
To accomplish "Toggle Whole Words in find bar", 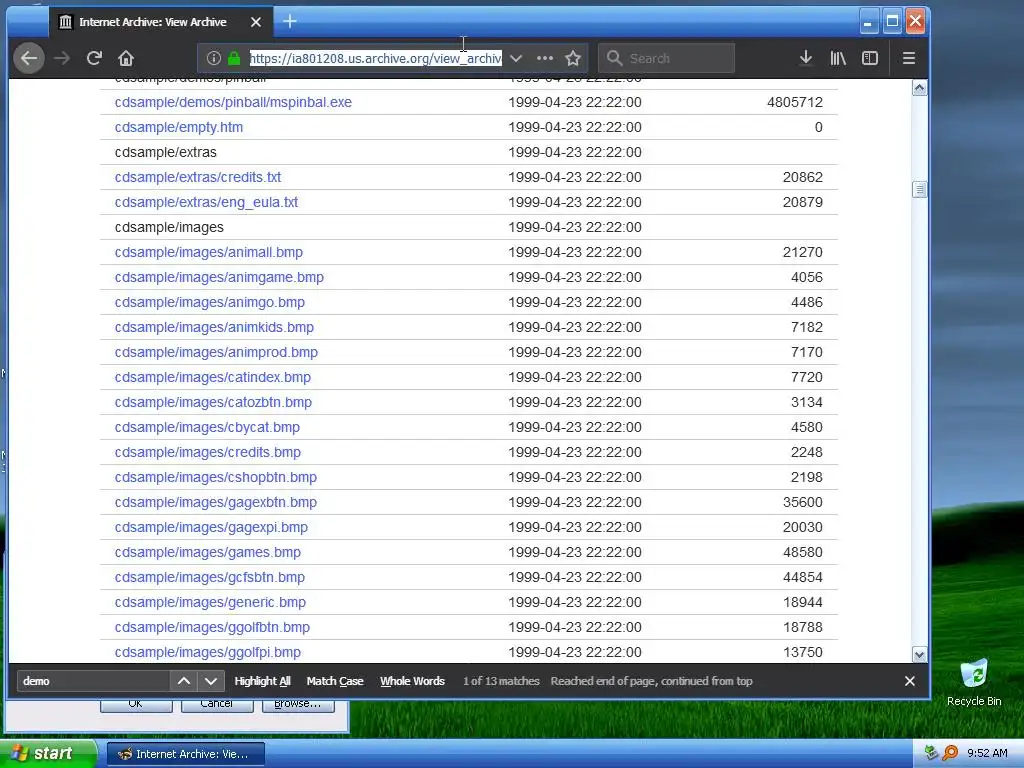I will [x=412, y=680].
